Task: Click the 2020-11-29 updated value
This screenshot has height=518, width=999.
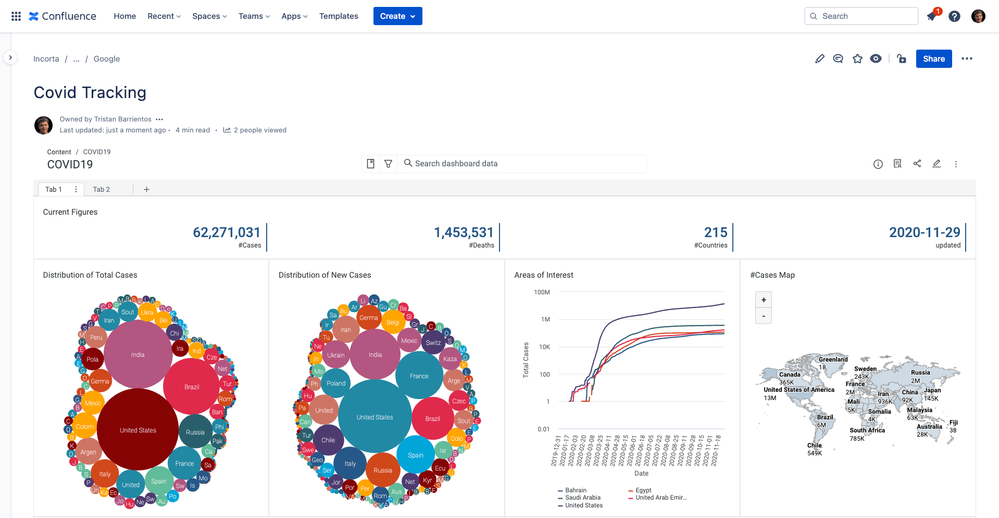Action: pyautogui.click(x=924, y=233)
